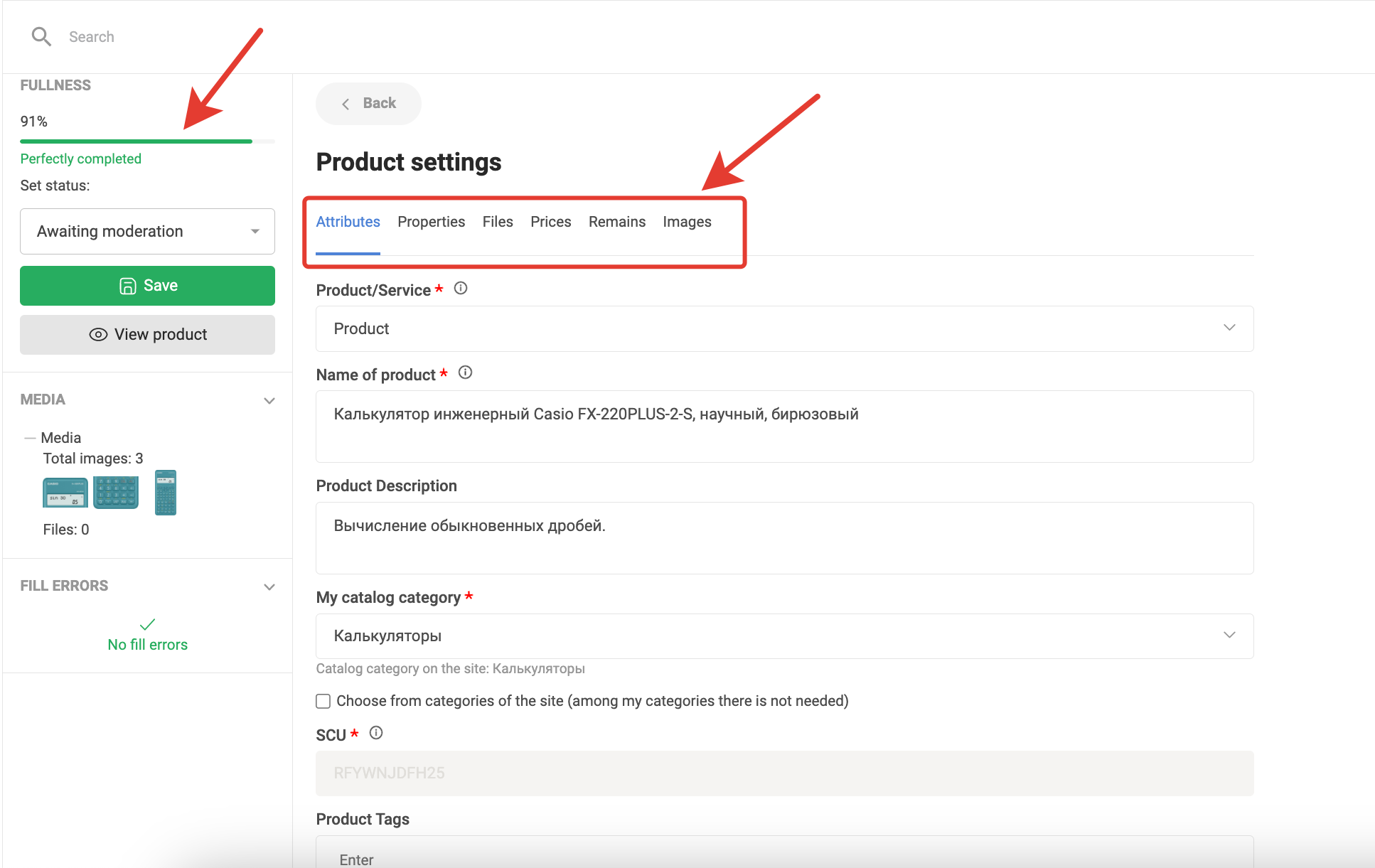This screenshot has width=1375, height=868.
Task: Click the Name of product text field
Action: (784, 427)
